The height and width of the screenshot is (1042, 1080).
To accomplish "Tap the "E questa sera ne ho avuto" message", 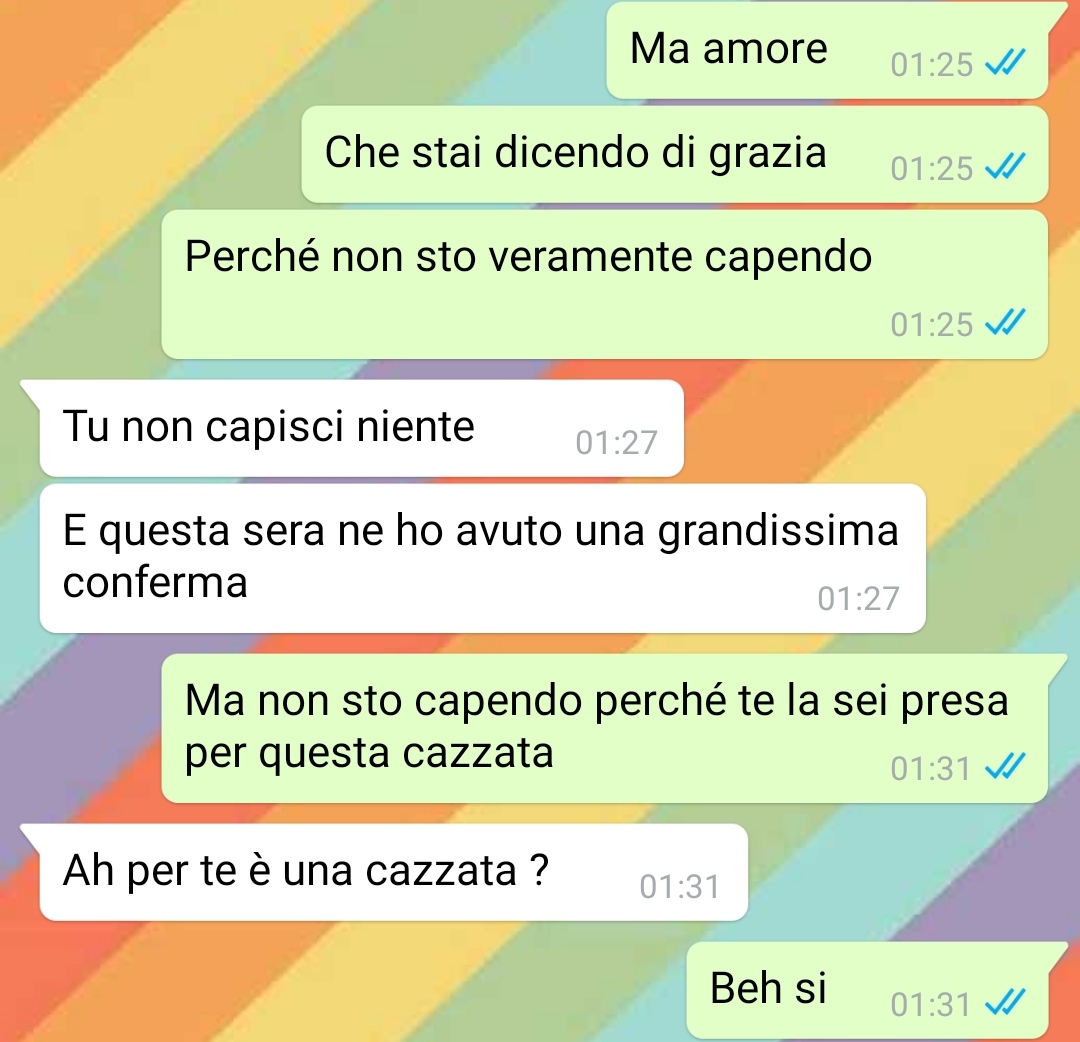I will 482,558.
